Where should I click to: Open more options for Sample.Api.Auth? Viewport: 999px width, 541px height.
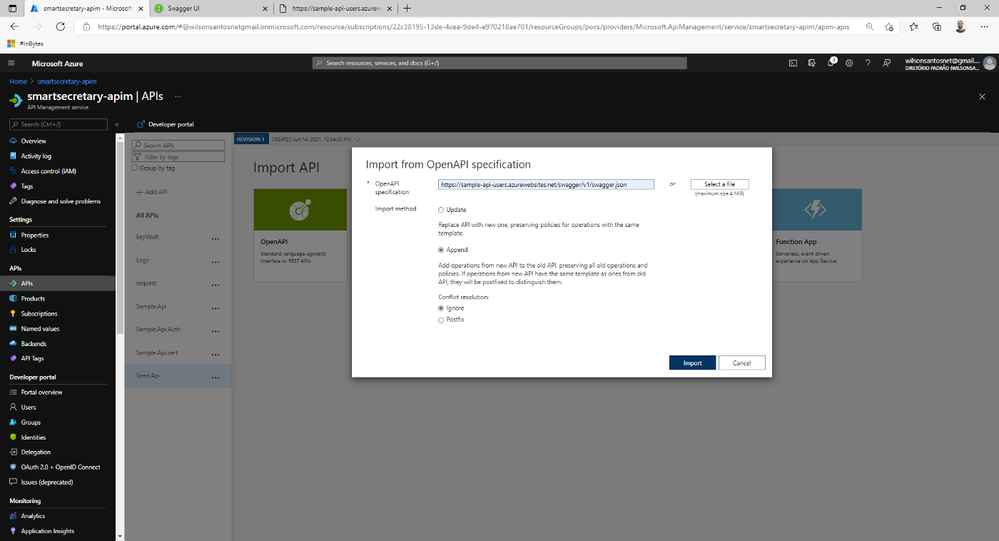point(215,331)
